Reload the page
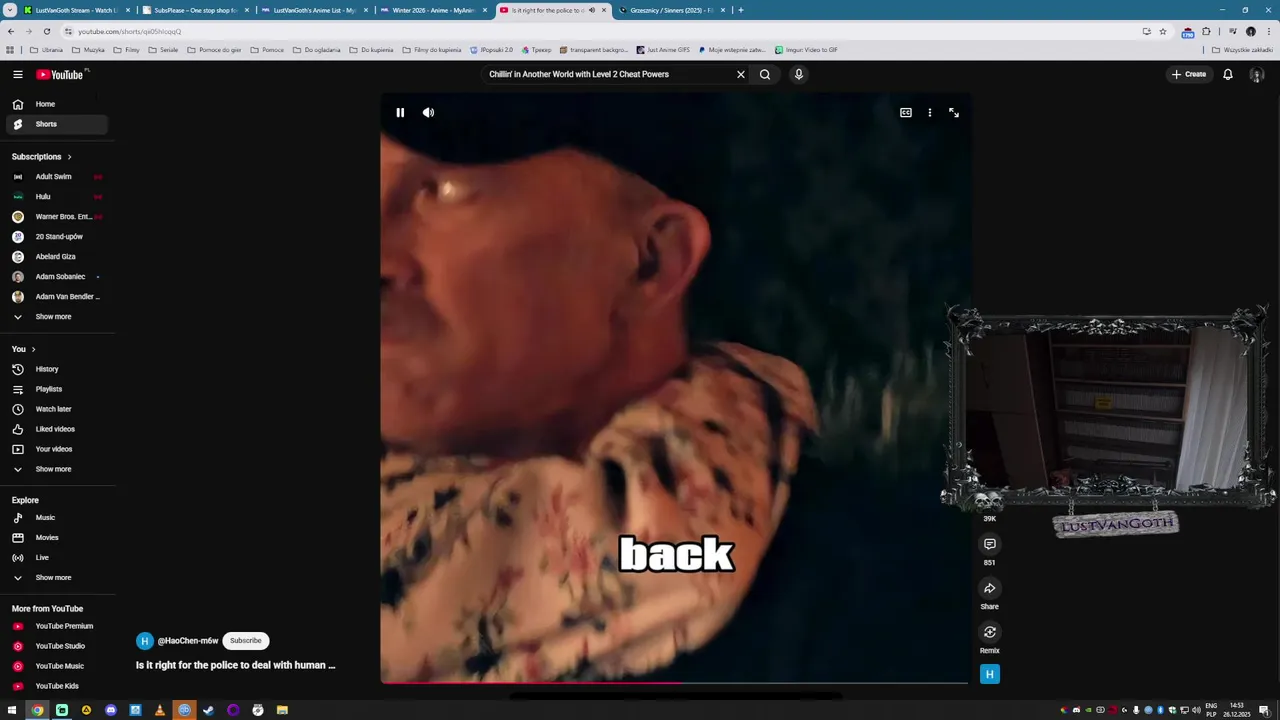1280x720 pixels. pos(46,31)
